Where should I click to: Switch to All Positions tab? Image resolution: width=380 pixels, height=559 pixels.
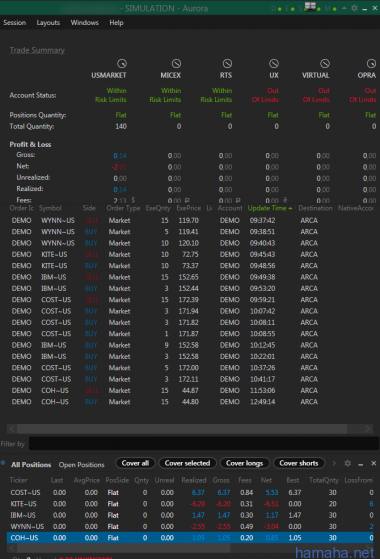pos(31,465)
